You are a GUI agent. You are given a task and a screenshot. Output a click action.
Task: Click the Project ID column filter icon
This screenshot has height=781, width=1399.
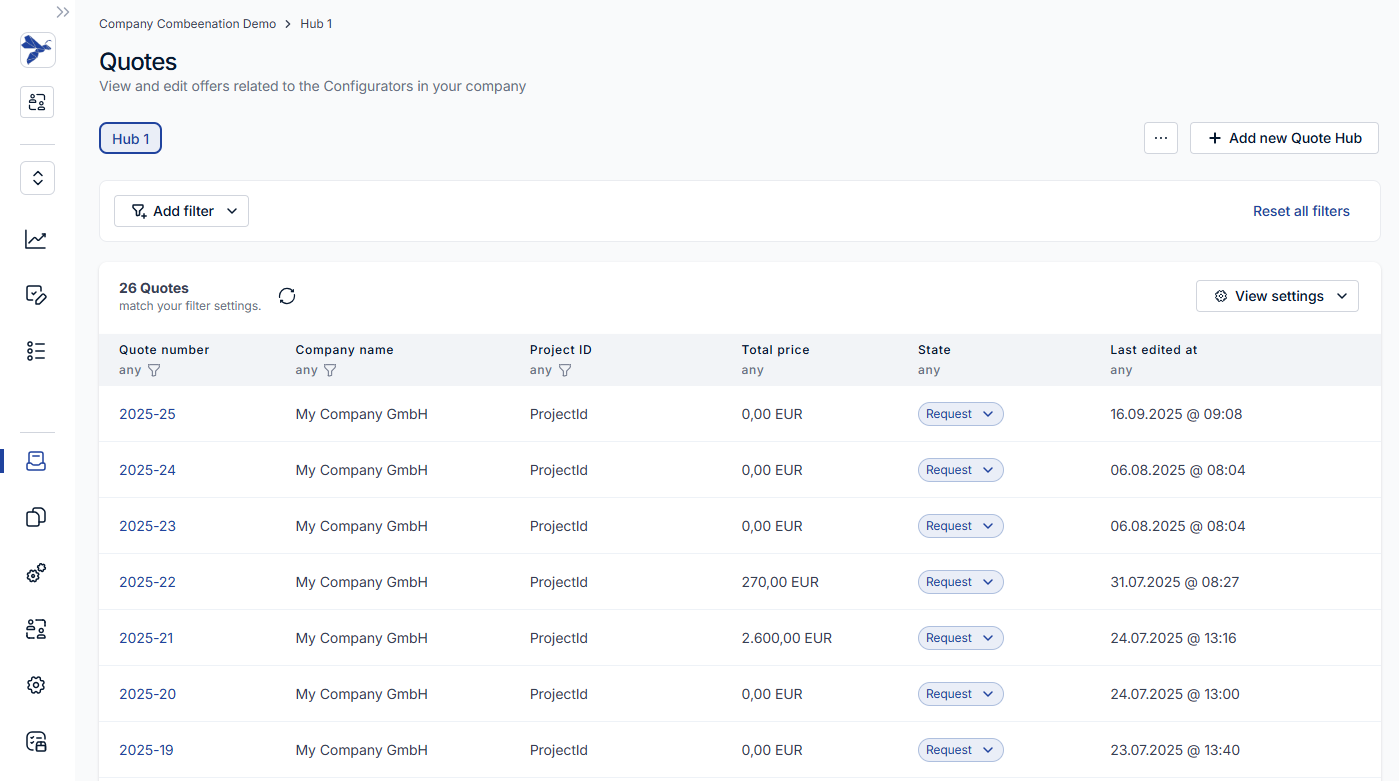coord(565,370)
